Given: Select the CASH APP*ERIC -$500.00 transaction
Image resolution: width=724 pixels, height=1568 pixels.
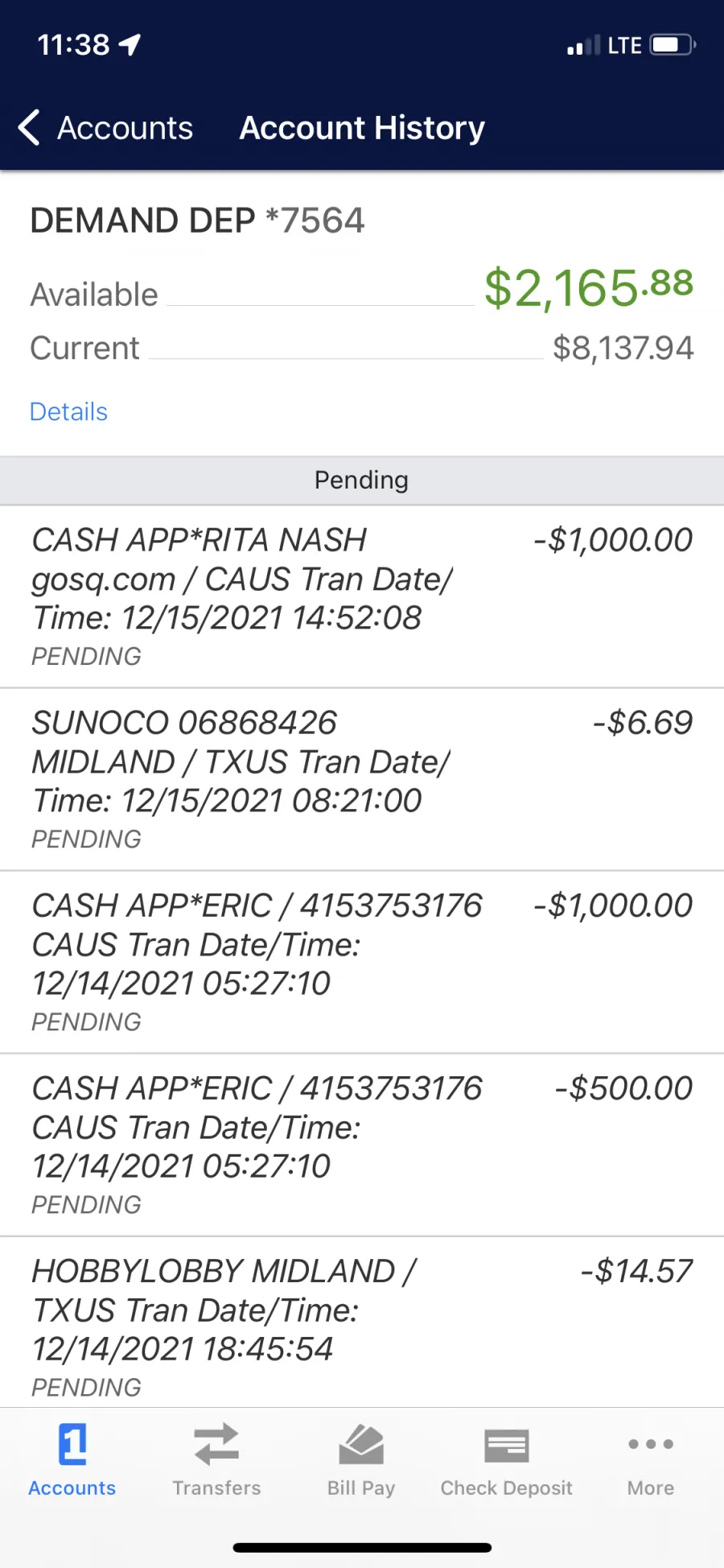Looking at the screenshot, I should (x=362, y=1145).
